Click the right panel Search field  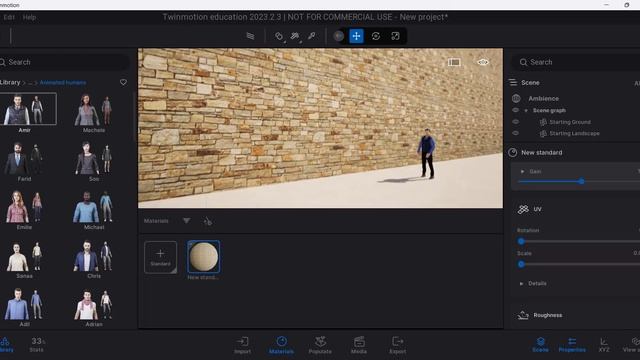tap(576, 62)
